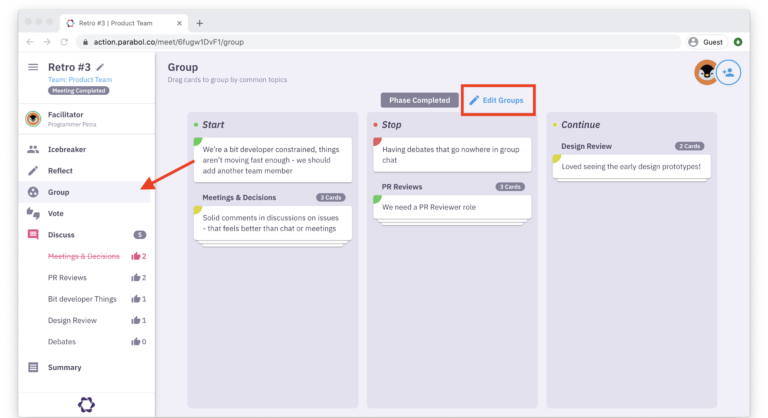Click the Discuss chat bubble icon

point(33,235)
